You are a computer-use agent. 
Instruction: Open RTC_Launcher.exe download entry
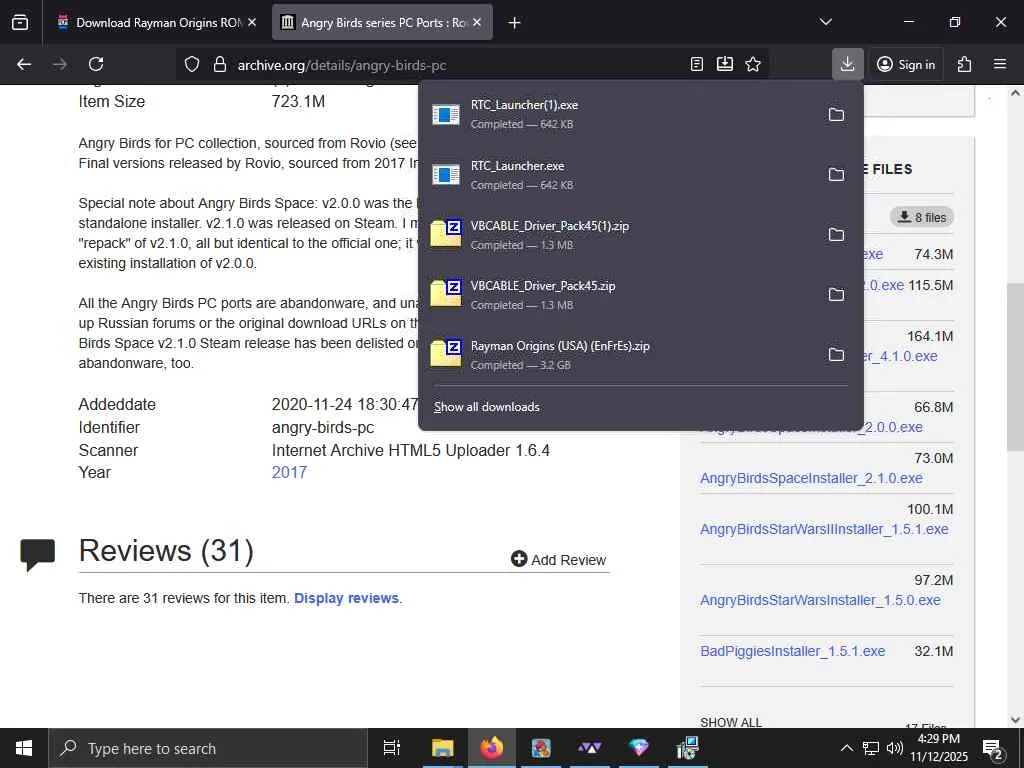coord(620,174)
